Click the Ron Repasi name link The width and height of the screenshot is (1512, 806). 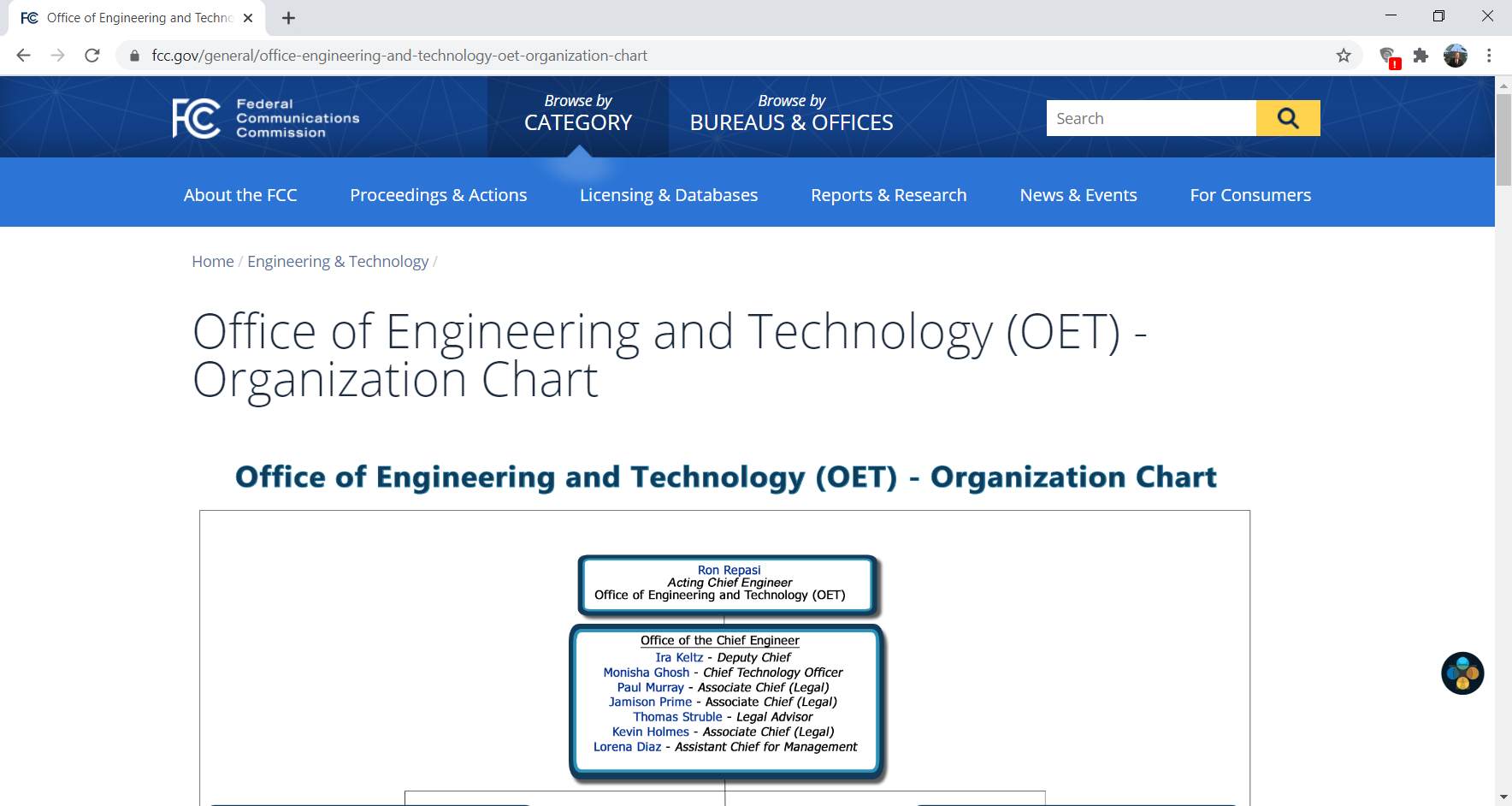[x=729, y=570]
